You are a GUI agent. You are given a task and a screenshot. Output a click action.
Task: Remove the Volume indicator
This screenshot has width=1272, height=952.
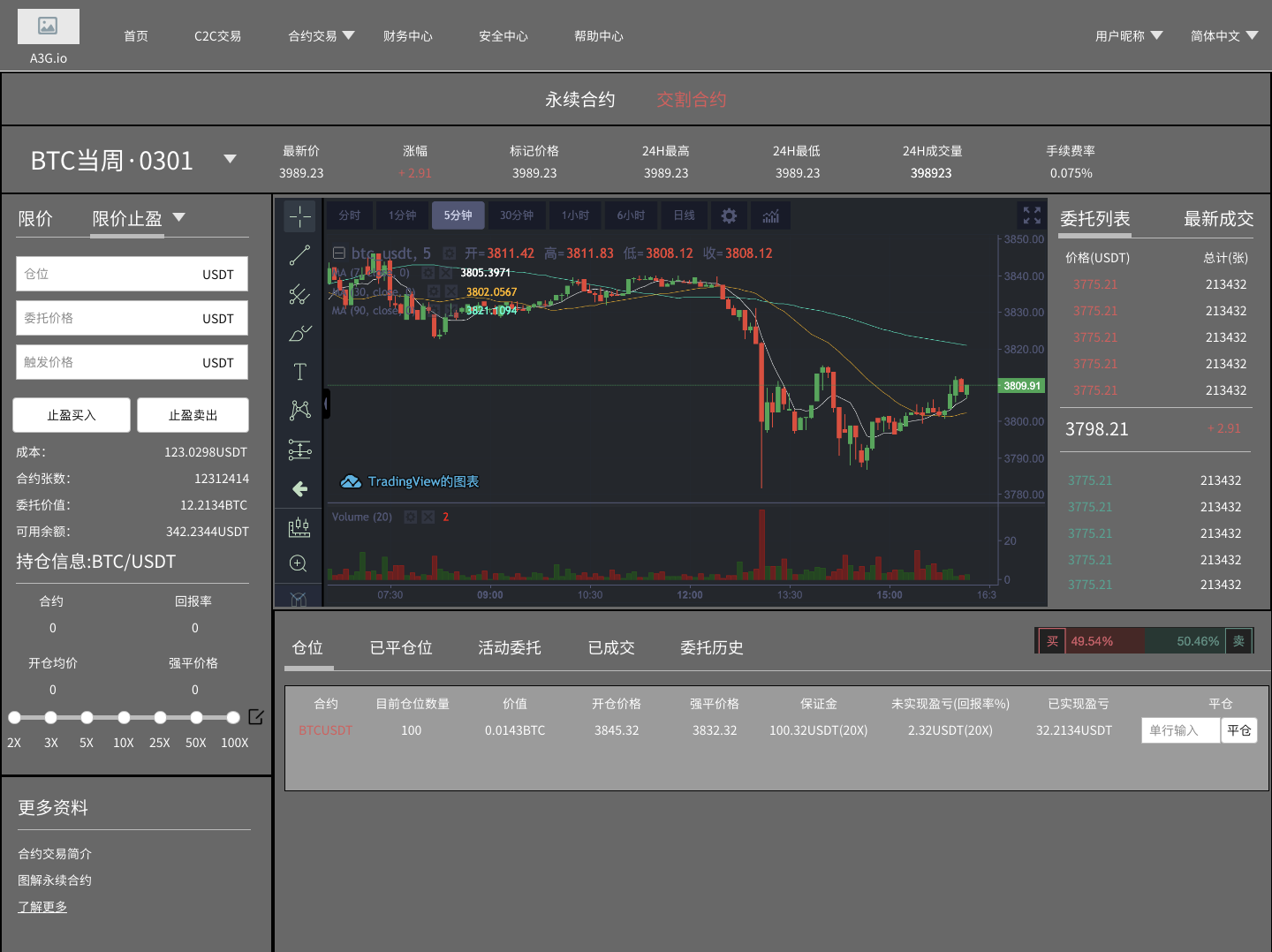pos(428,517)
